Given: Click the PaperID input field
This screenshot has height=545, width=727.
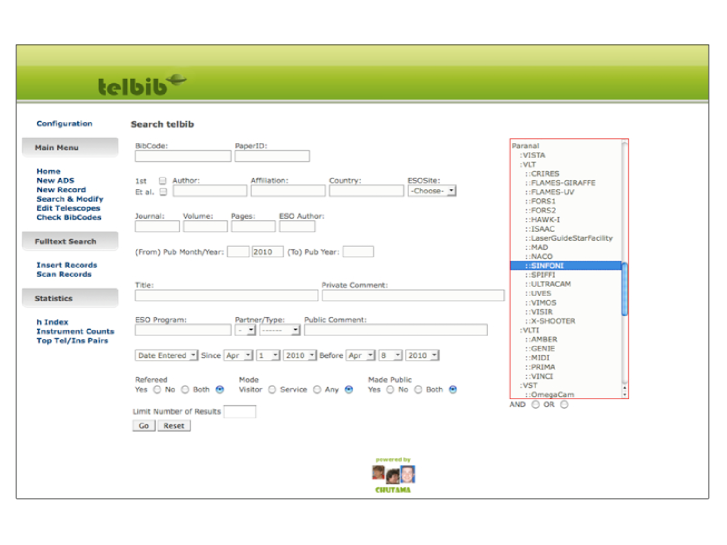Looking at the screenshot, I should point(272,156).
